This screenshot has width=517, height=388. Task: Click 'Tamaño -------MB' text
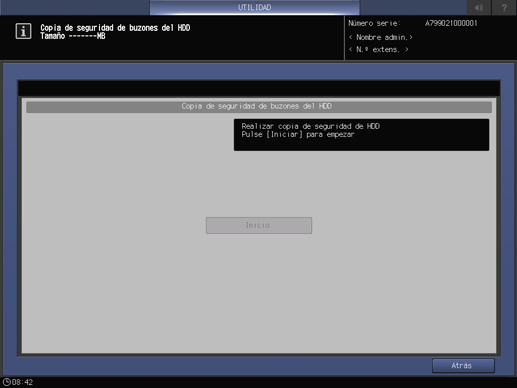tap(73, 36)
